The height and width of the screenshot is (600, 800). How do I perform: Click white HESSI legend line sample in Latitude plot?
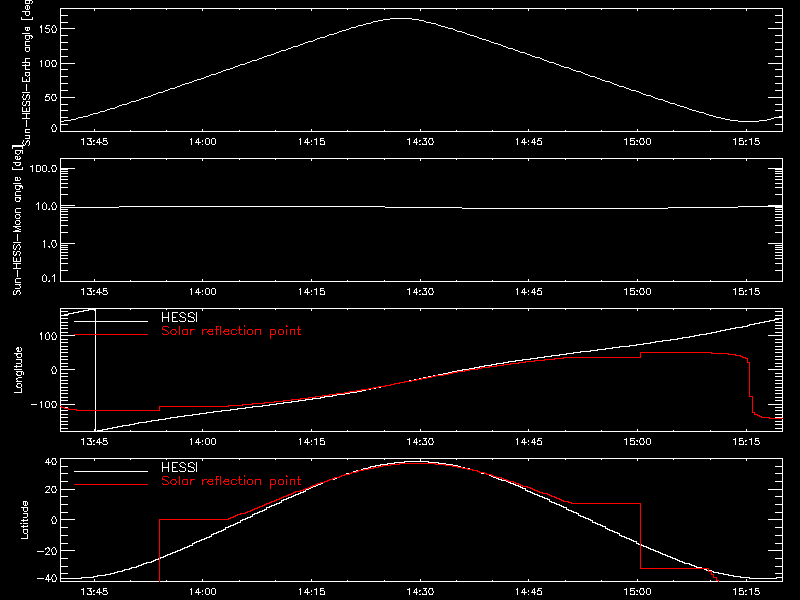click(x=111, y=471)
